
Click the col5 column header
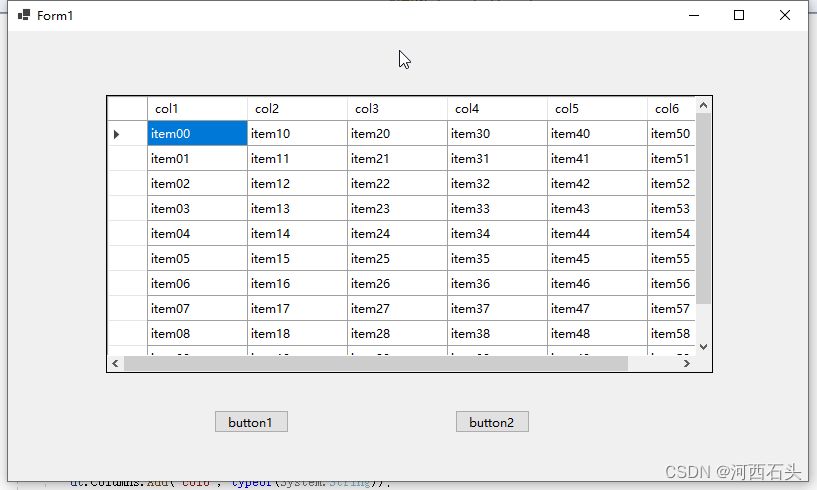point(598,108)
